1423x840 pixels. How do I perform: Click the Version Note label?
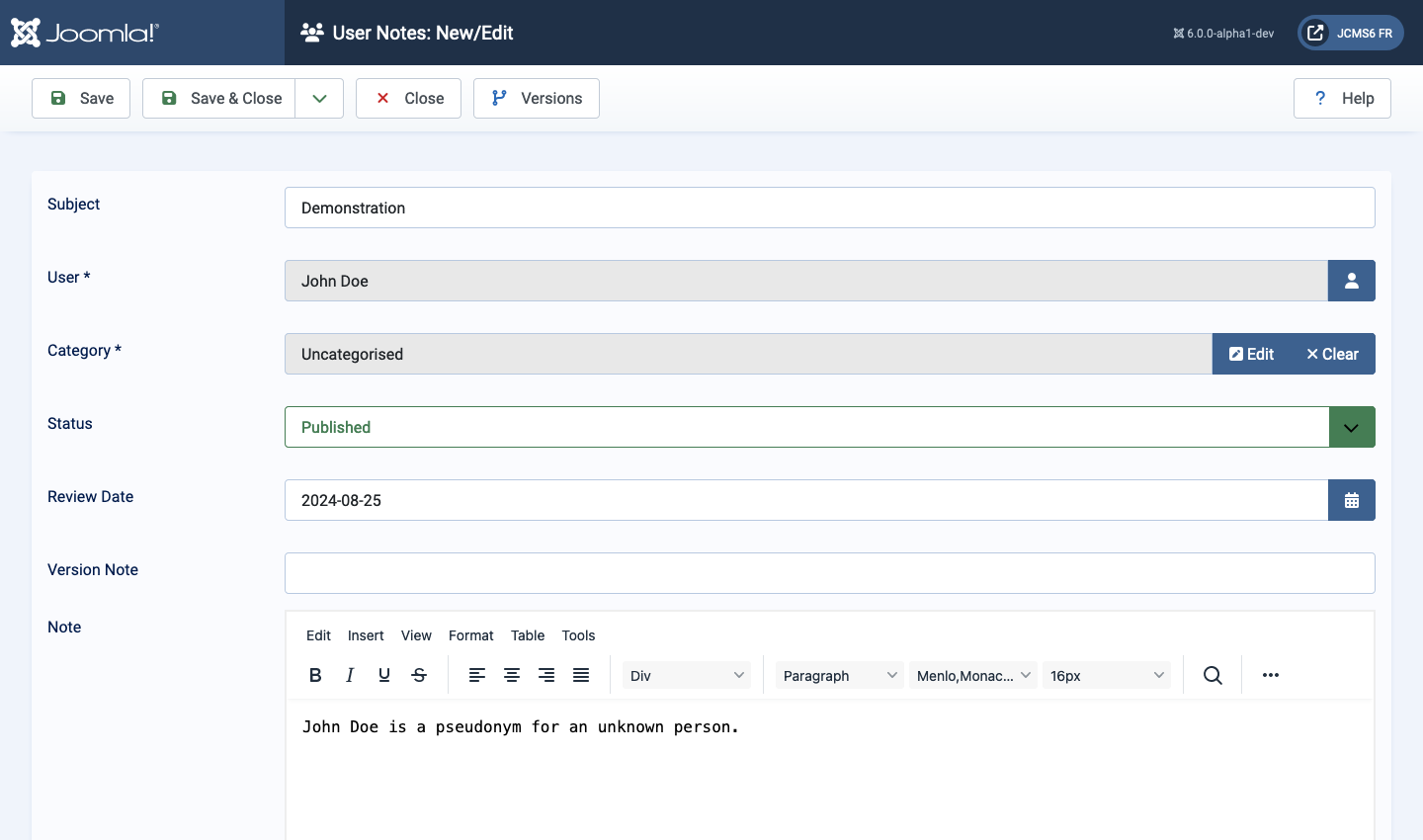pyautogui.click(x=93, y=569)
